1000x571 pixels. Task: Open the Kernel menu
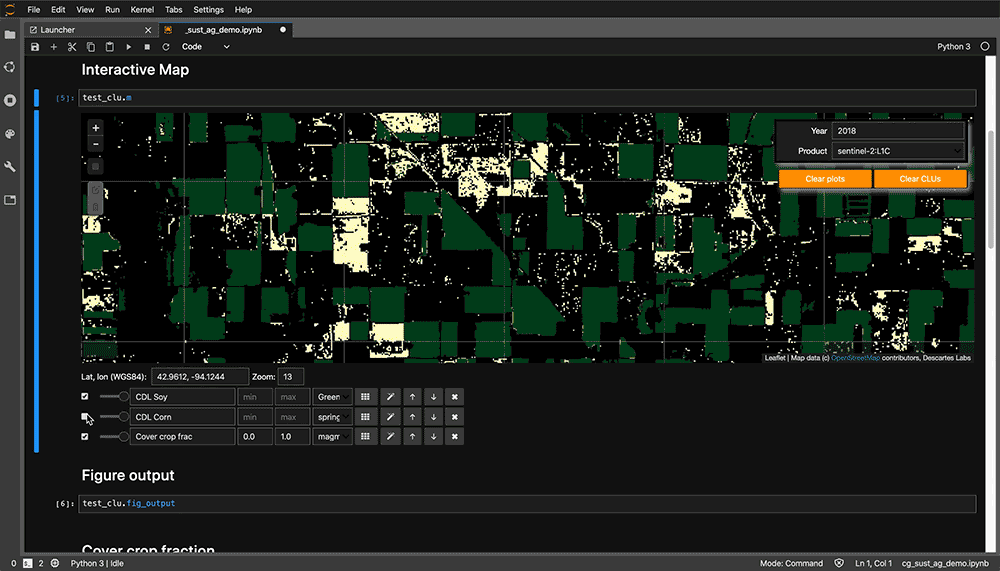(142, 10)
